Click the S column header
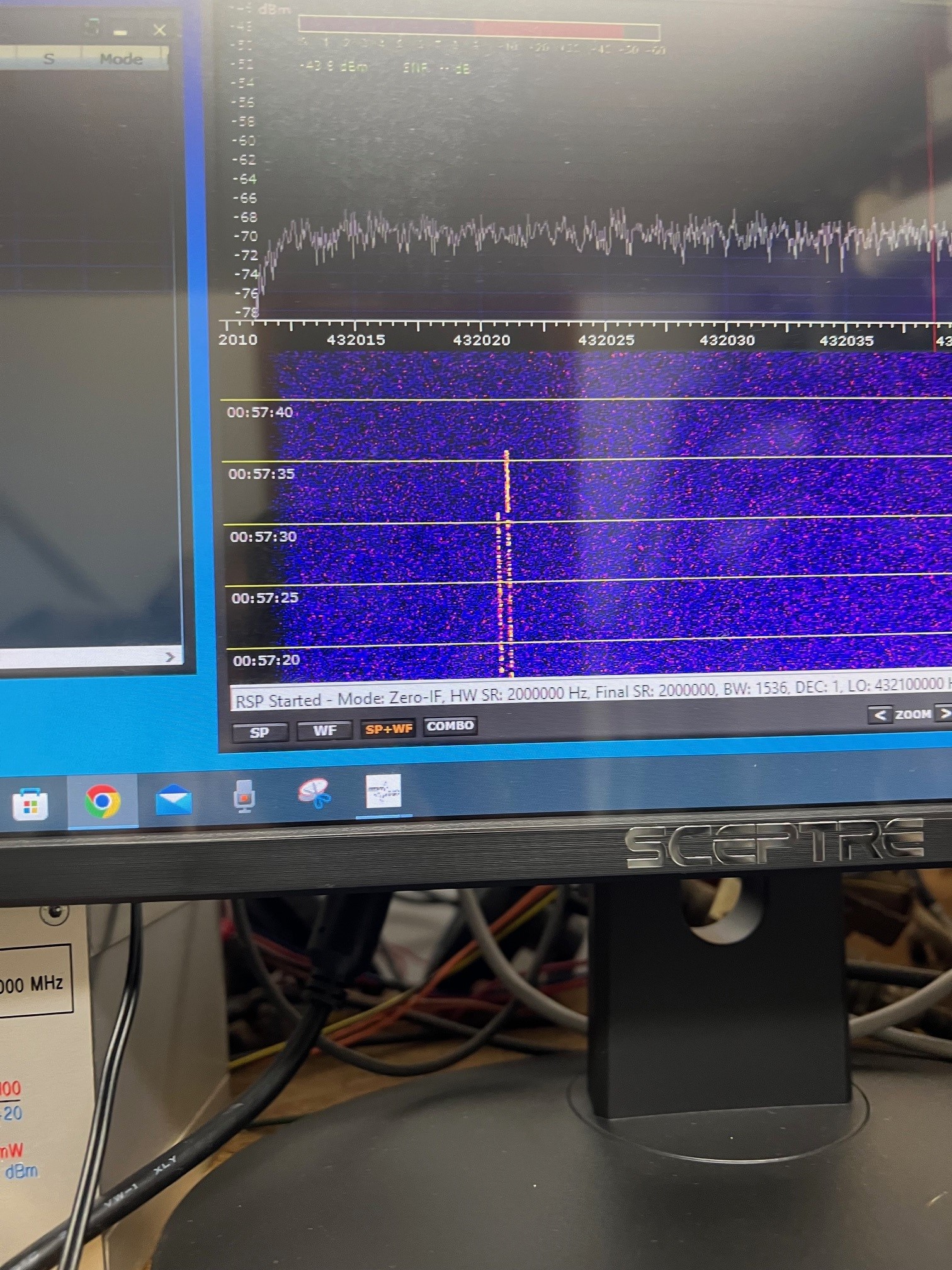This screenshot has width=952, height=1270. coord(48,59)
